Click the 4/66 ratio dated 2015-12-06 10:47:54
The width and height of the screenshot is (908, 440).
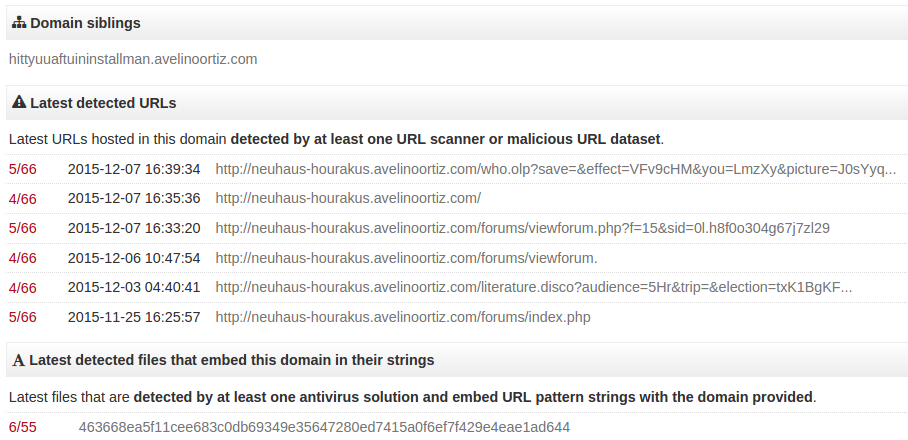click(22, 258)
